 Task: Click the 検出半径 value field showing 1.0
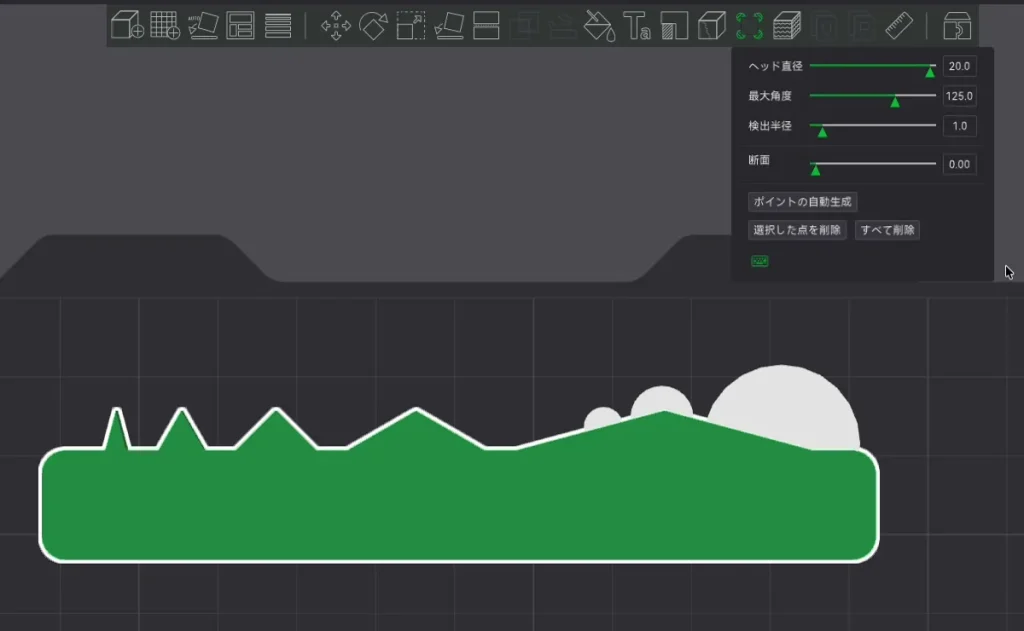click(959, 126)
